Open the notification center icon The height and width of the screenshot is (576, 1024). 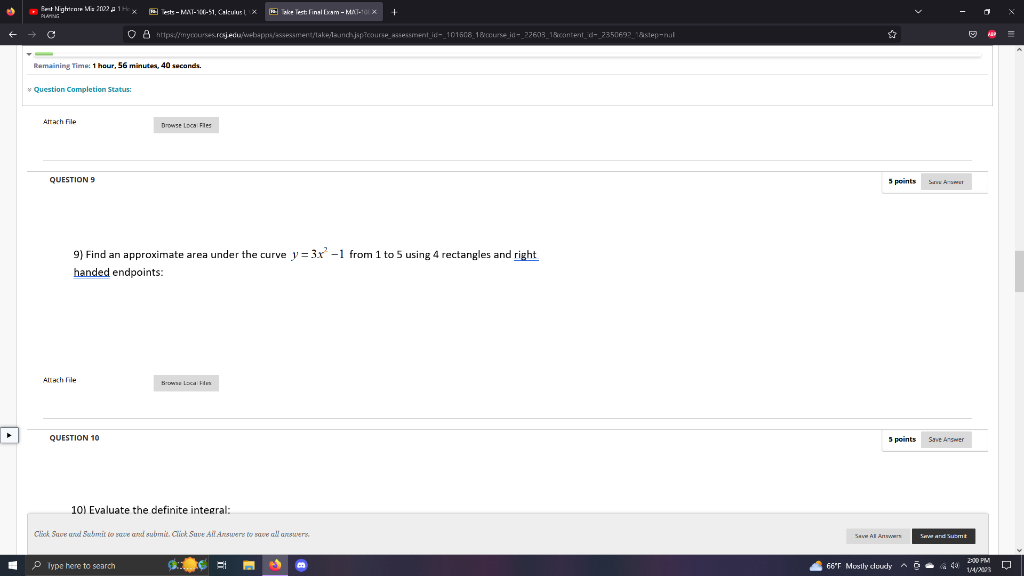1006,566
